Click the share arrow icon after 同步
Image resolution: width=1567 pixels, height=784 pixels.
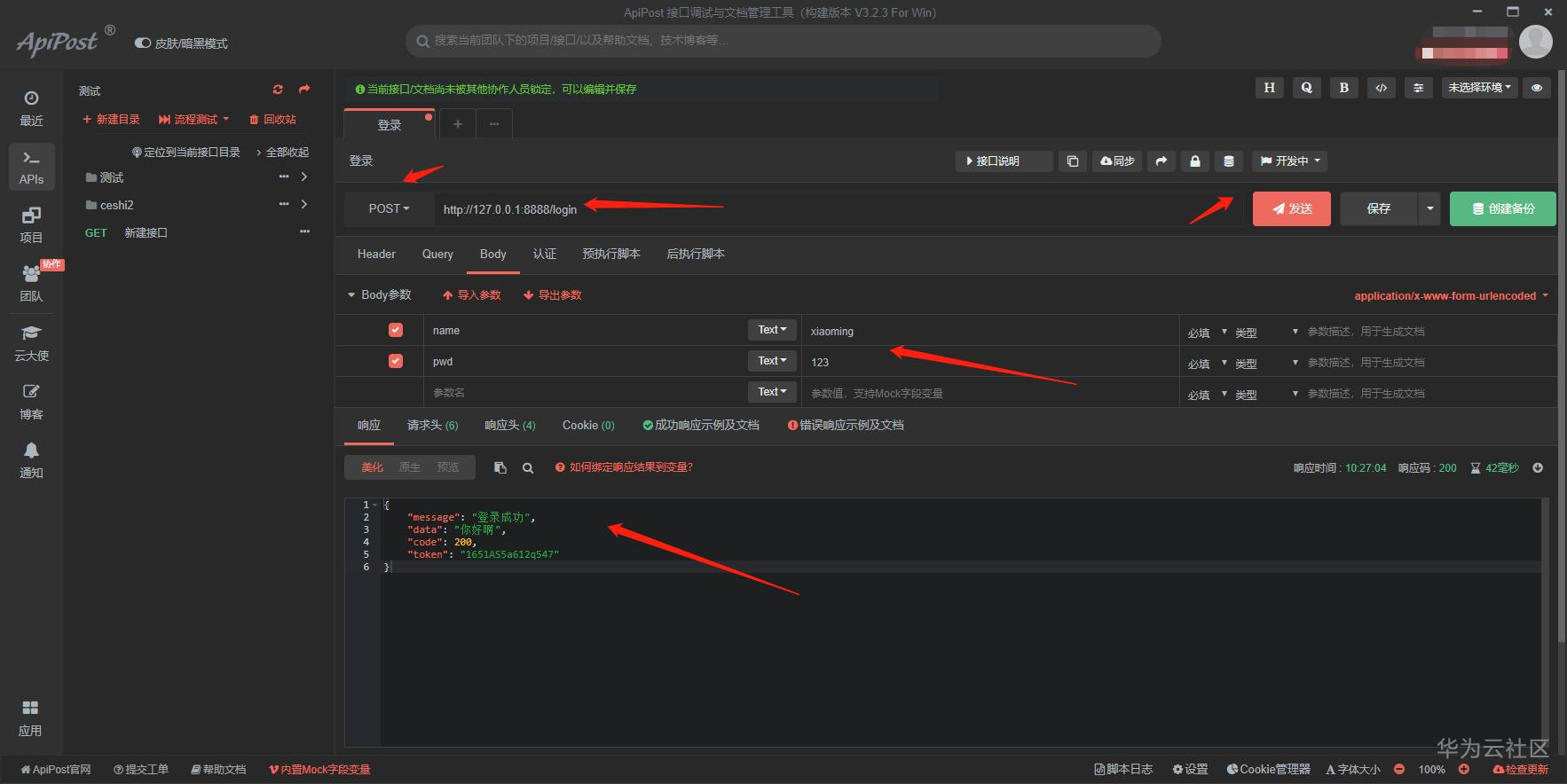(1161, 161)
